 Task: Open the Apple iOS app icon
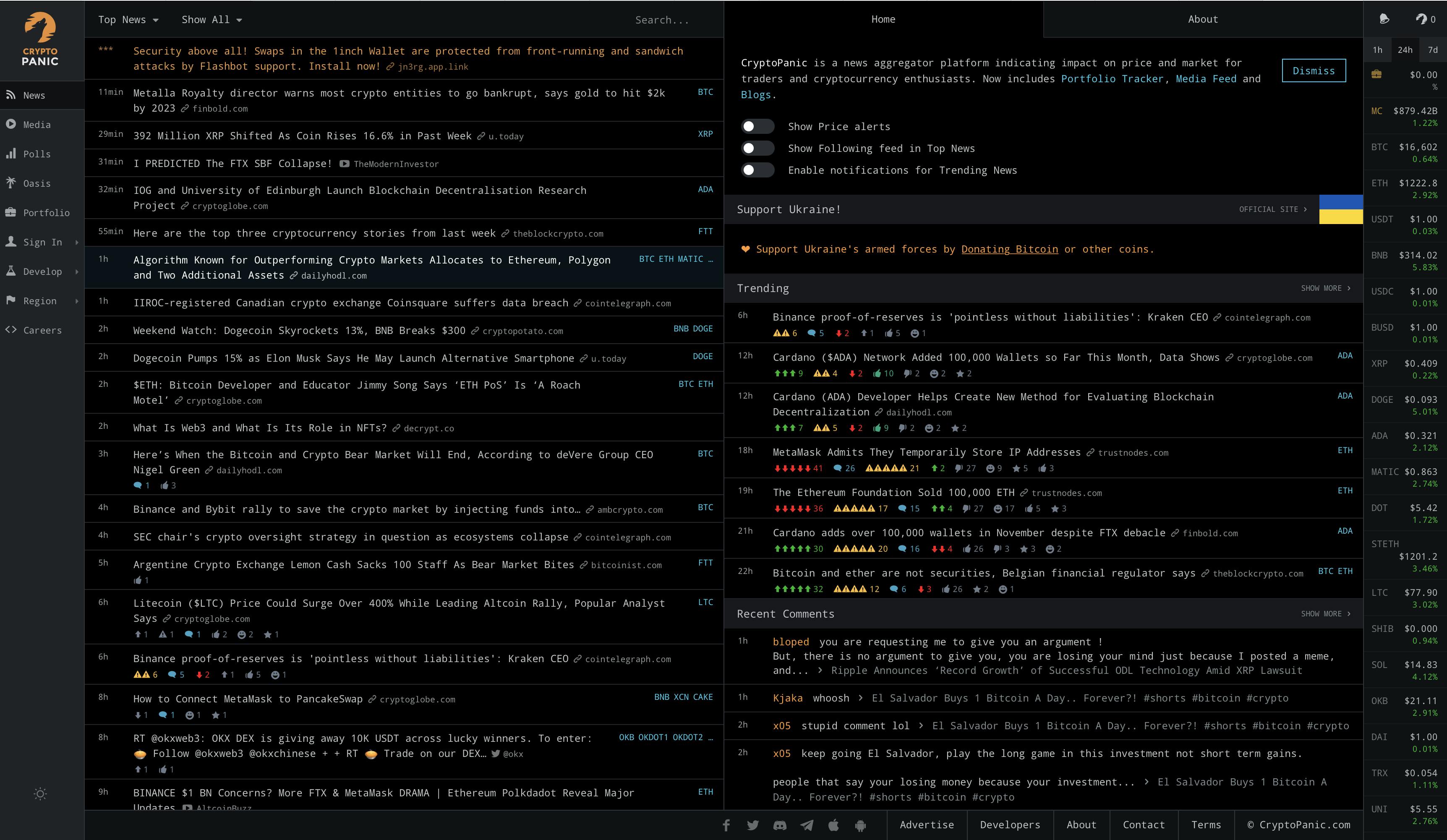tap(834, 825)
